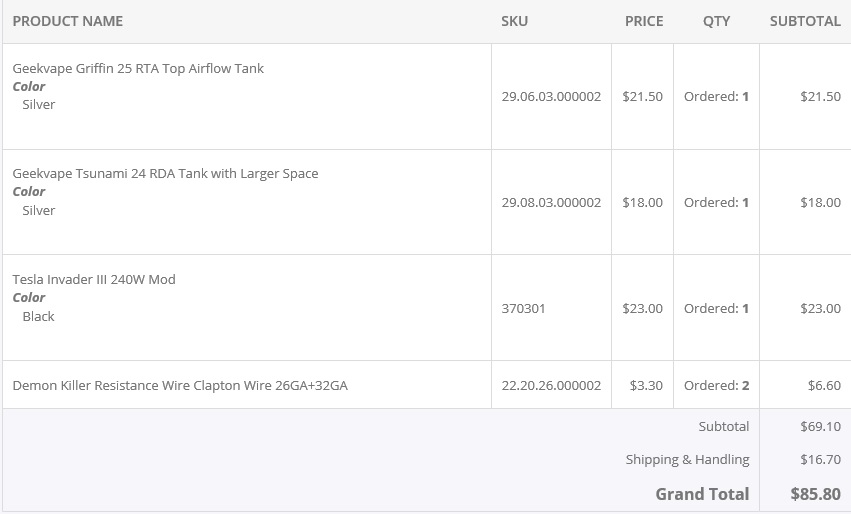Click the Black color option of Tesla Invader
851x514 pixels.
38,316
